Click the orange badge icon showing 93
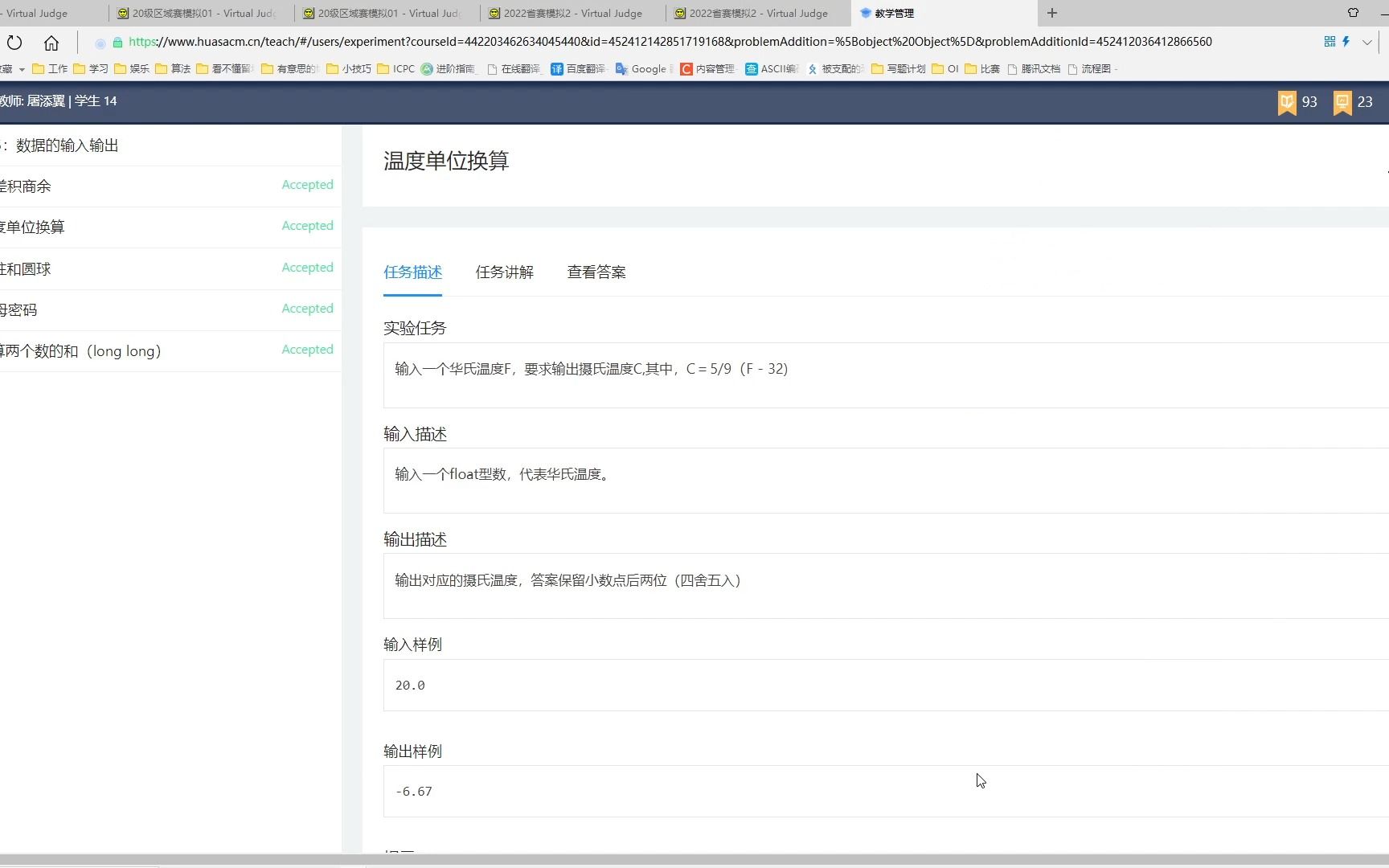Viewport: 1389px width, 868px height. tap(1287, 103)
